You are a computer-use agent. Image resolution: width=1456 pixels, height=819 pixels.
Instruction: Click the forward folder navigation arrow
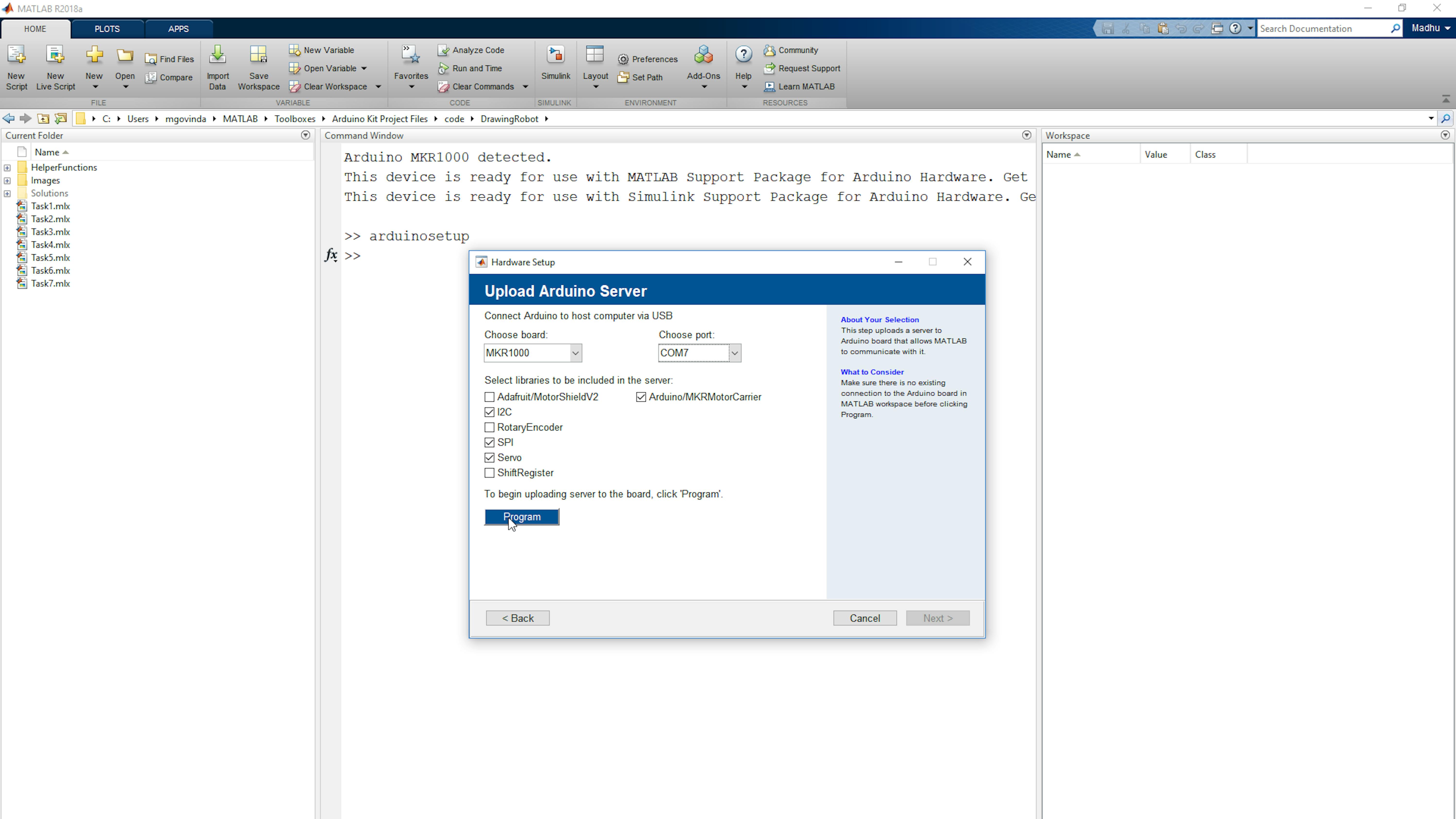(25, 119)
